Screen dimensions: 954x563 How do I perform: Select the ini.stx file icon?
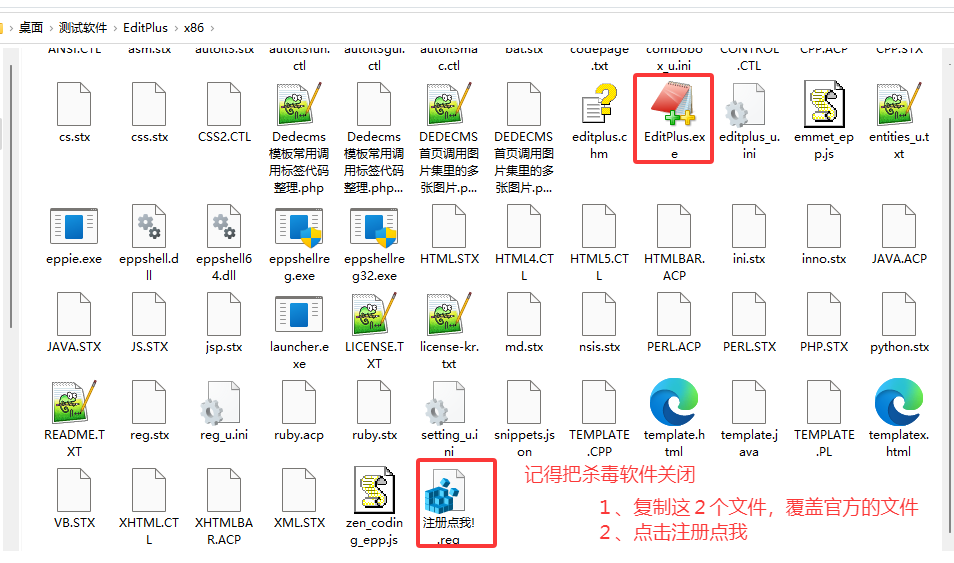tap(749, 226)
